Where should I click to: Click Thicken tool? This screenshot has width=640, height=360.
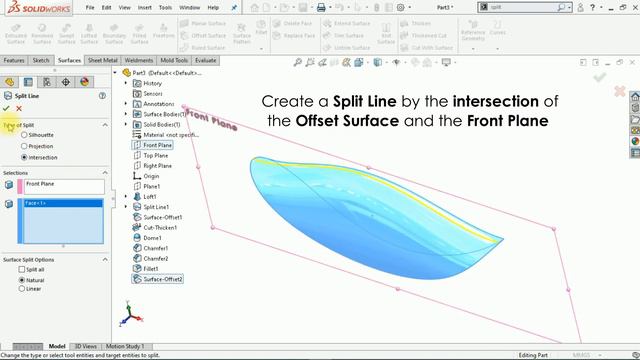click(x=416, y=23)
